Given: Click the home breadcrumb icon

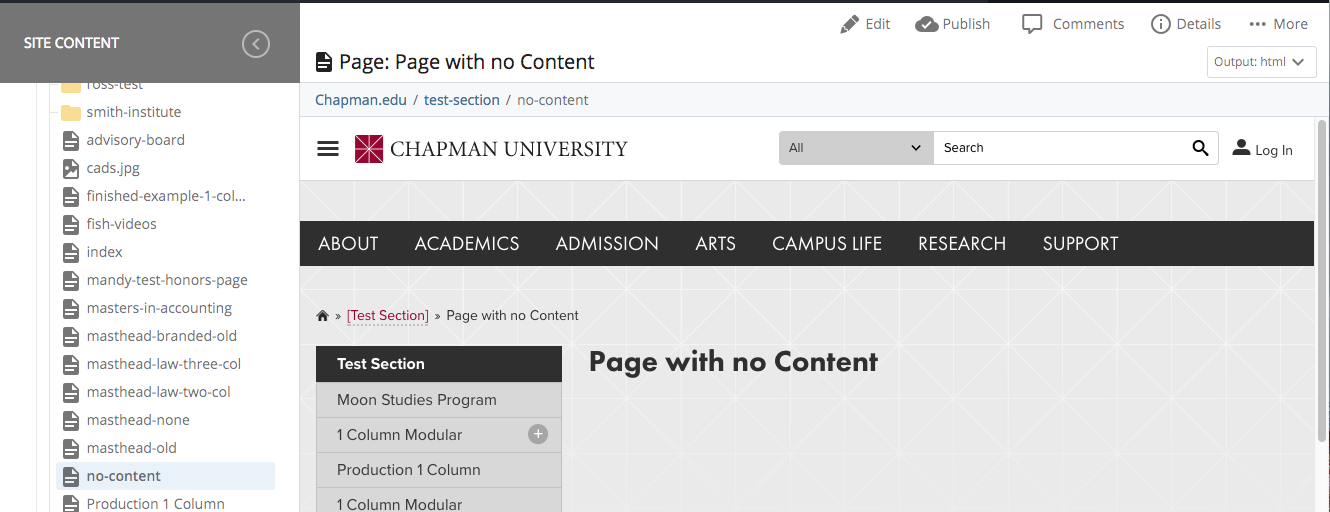Looking at the screenshot, I should point(322,316).
